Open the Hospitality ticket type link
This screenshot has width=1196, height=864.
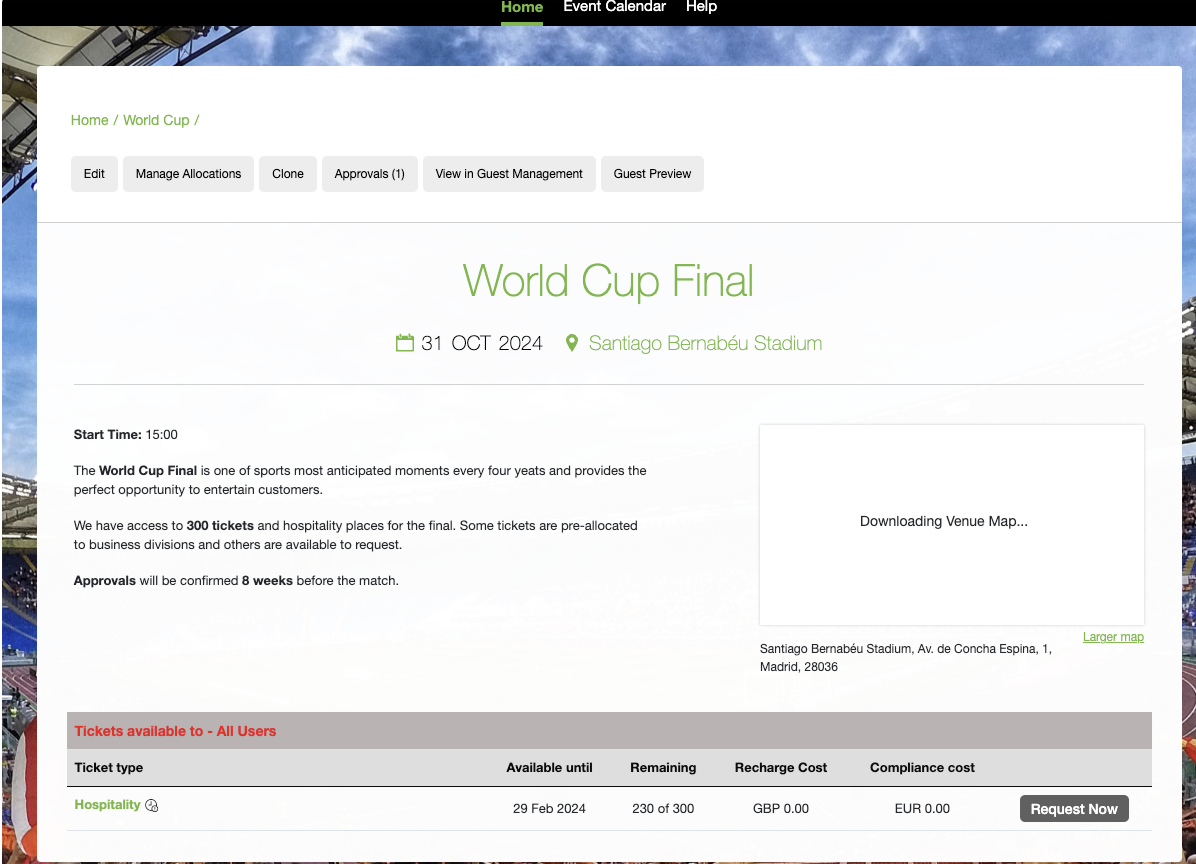click(x=107, y=805)
